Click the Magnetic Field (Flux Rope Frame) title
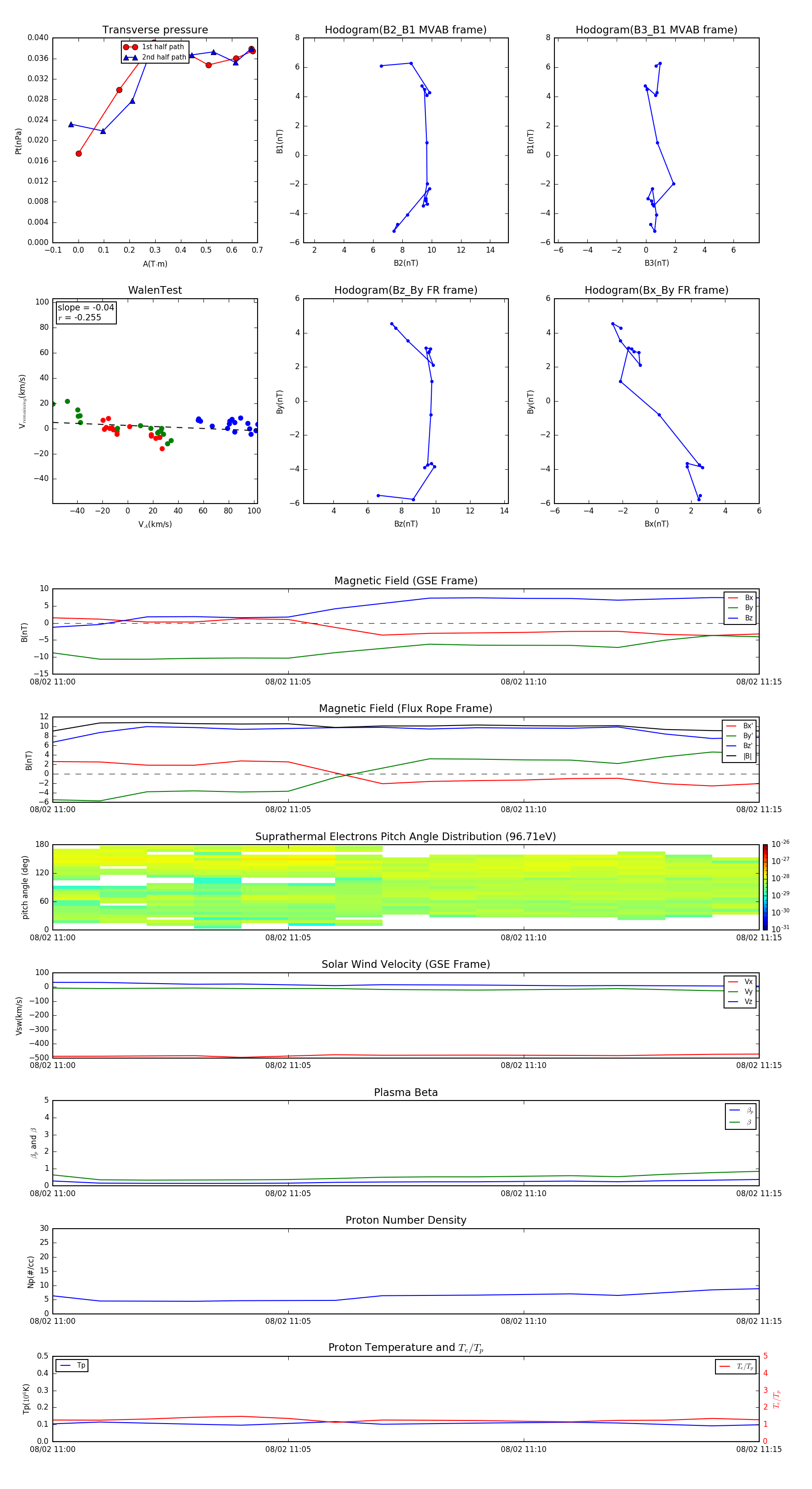812x1489 pixels. click(406, 709)
